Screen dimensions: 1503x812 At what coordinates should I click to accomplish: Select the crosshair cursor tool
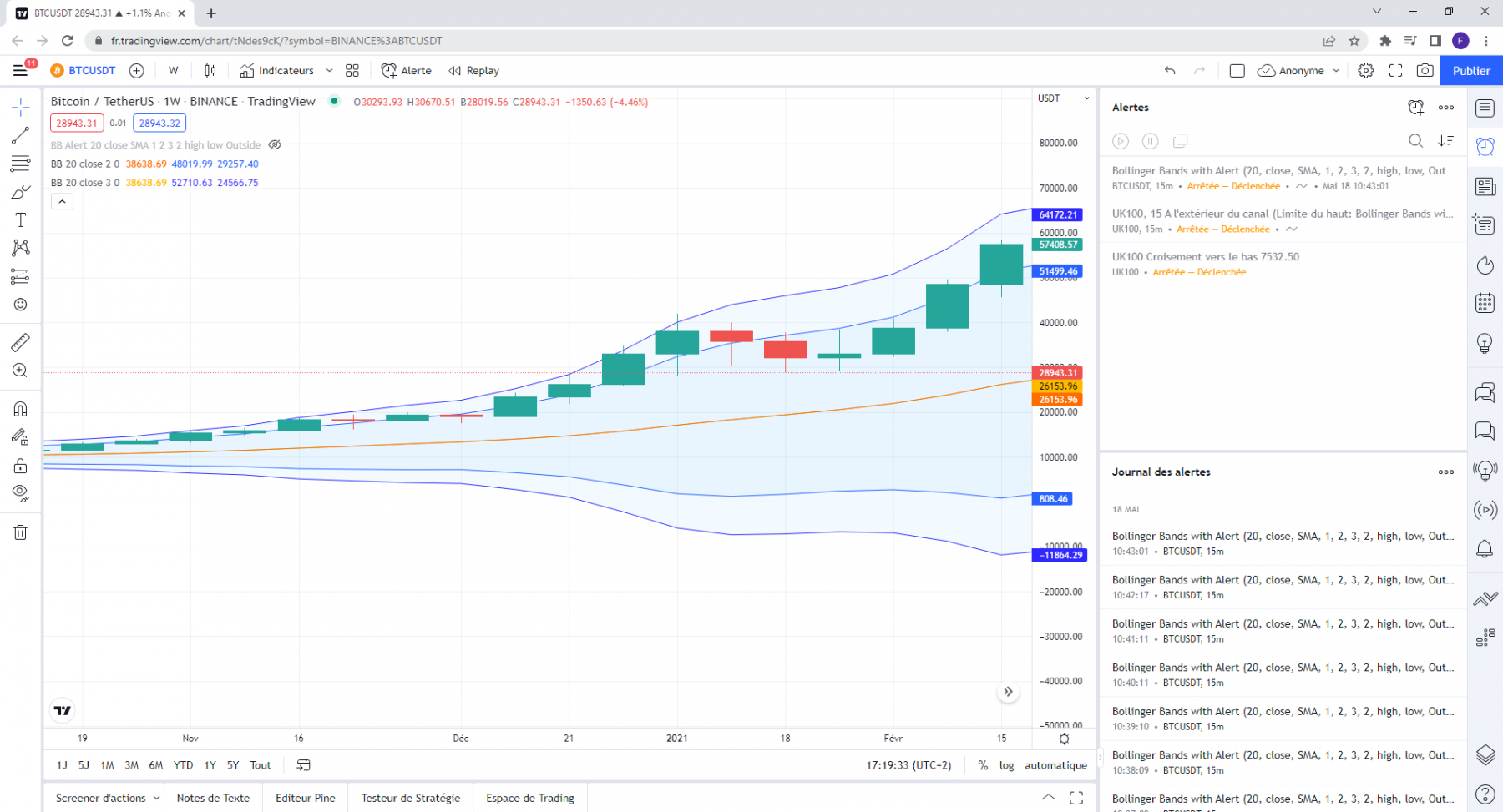click(x=21, y=107)
